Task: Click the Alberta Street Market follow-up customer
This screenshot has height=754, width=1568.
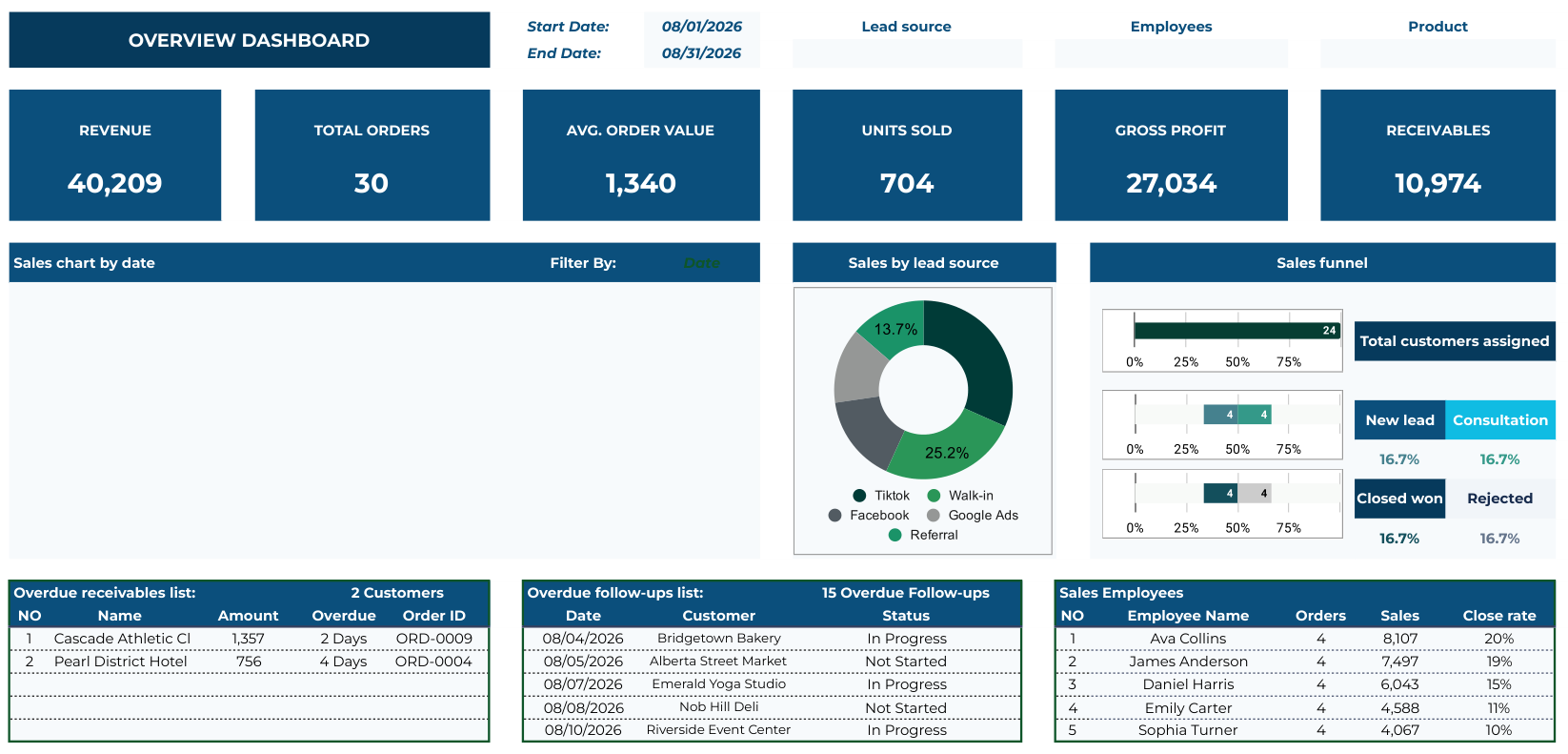Action: 718,662
